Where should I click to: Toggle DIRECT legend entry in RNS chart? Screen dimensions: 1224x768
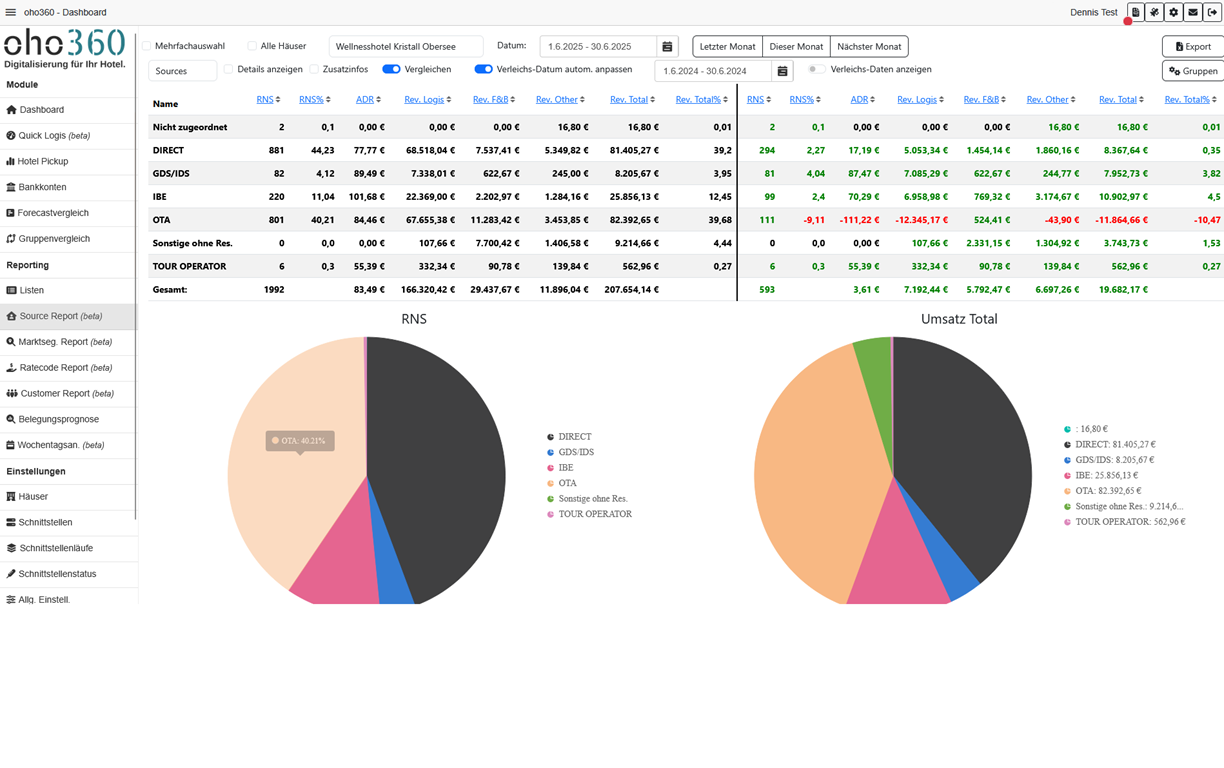click(569, 437)
